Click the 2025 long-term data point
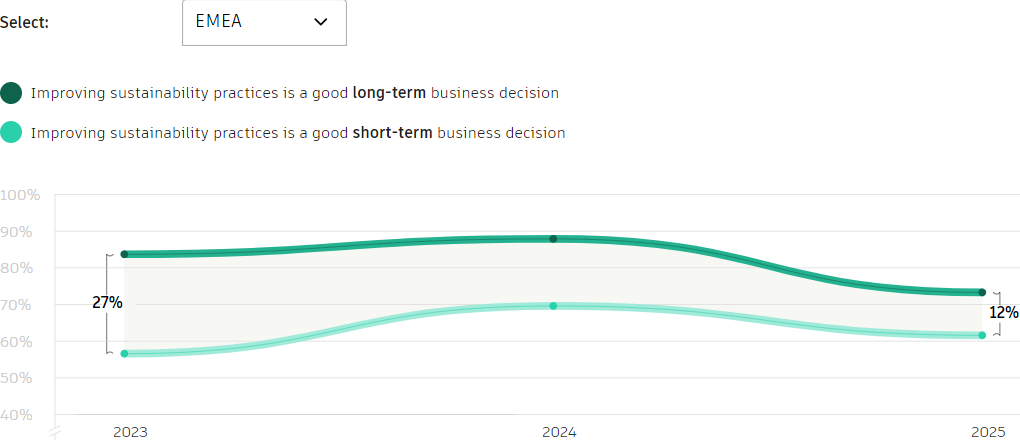 click(982, 292)
